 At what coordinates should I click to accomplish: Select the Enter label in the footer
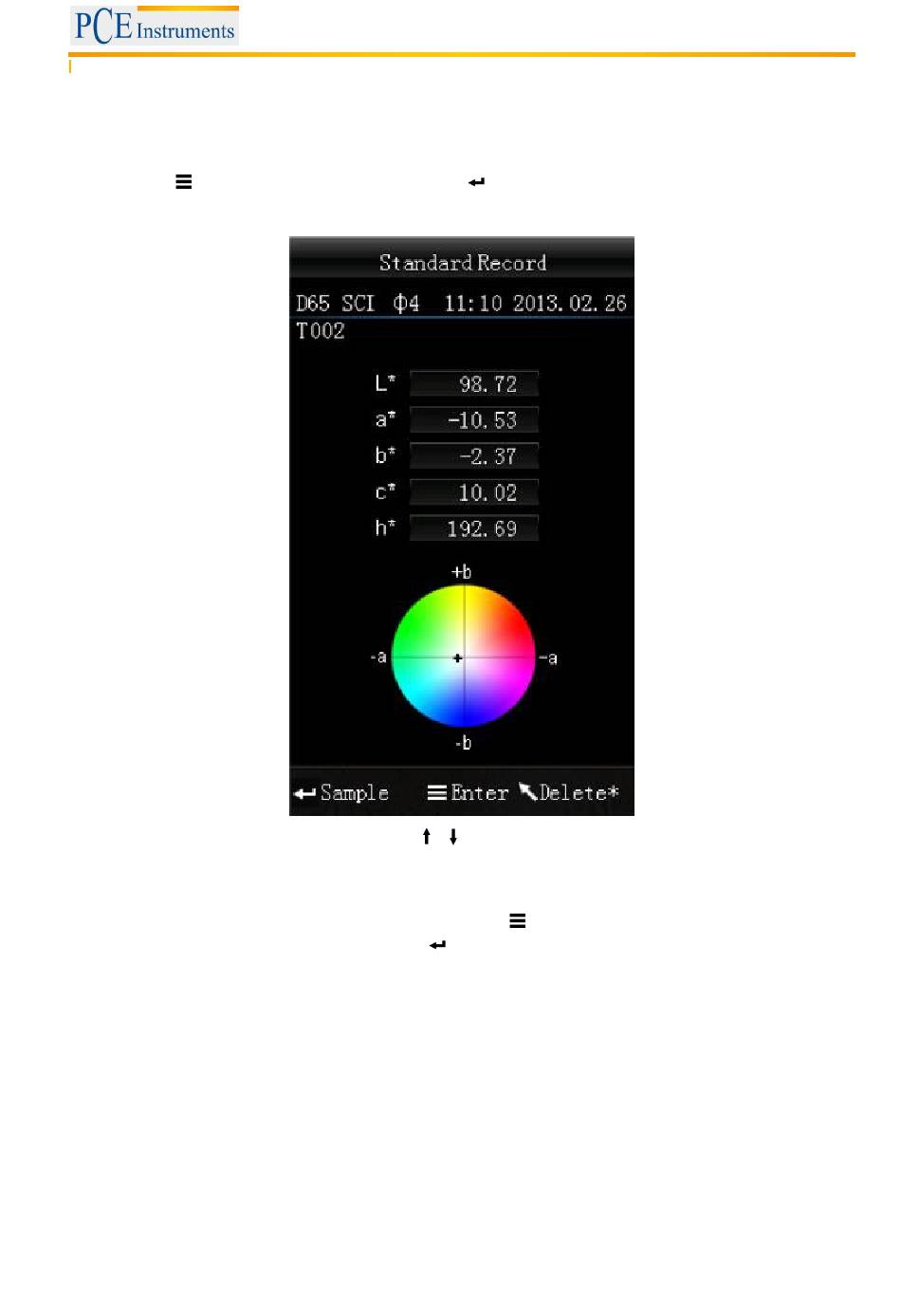(x=480, y=792)
